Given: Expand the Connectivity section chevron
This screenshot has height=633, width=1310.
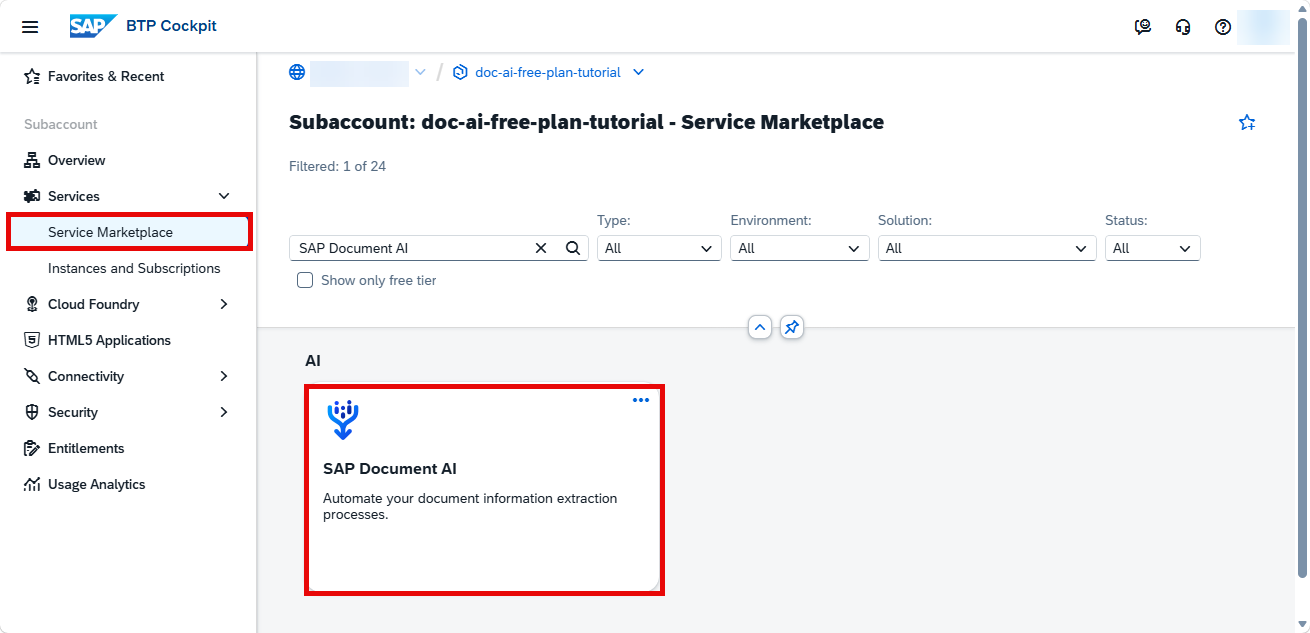Looking at the screenshot, I should coord(224,376).
